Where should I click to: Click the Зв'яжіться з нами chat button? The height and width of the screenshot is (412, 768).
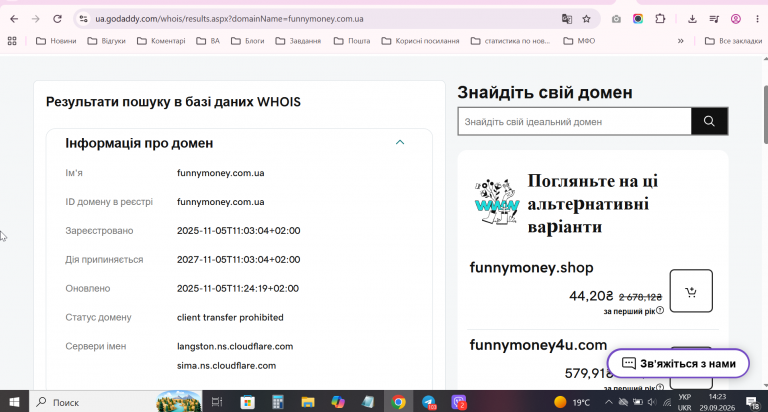pos(678,364)
